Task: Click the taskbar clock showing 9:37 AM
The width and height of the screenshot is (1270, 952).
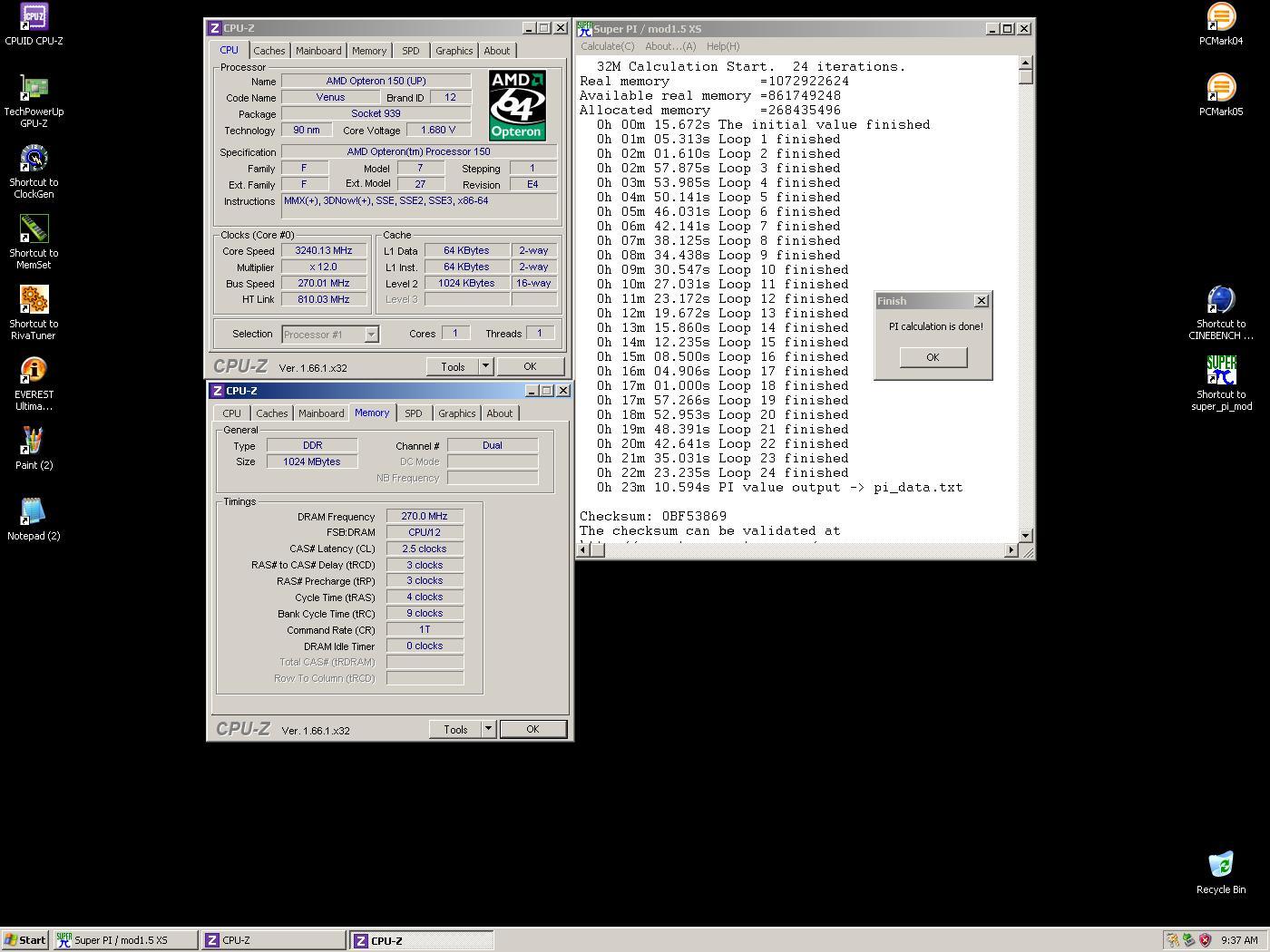Action: 1239,940
